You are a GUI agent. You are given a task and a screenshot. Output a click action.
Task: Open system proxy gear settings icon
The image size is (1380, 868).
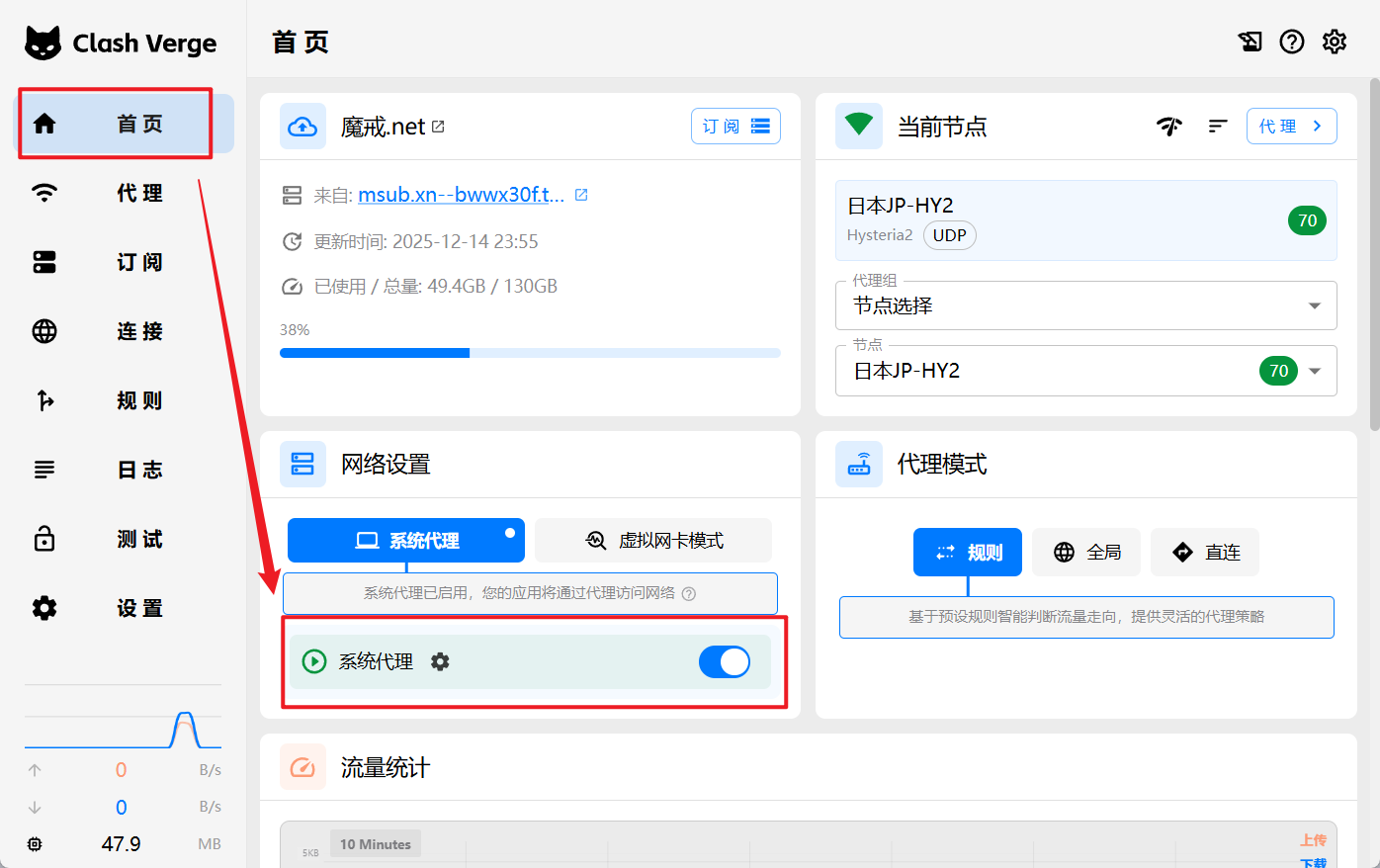click(440, 662)
